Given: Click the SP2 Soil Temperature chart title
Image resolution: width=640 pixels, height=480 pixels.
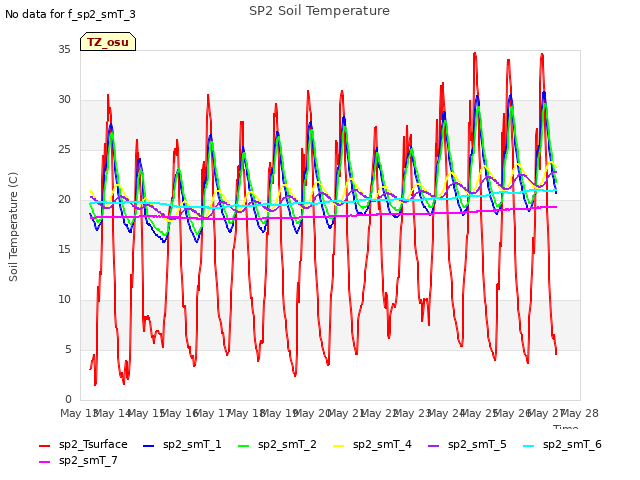Looking at the screenshot, I should click(319, 11).
